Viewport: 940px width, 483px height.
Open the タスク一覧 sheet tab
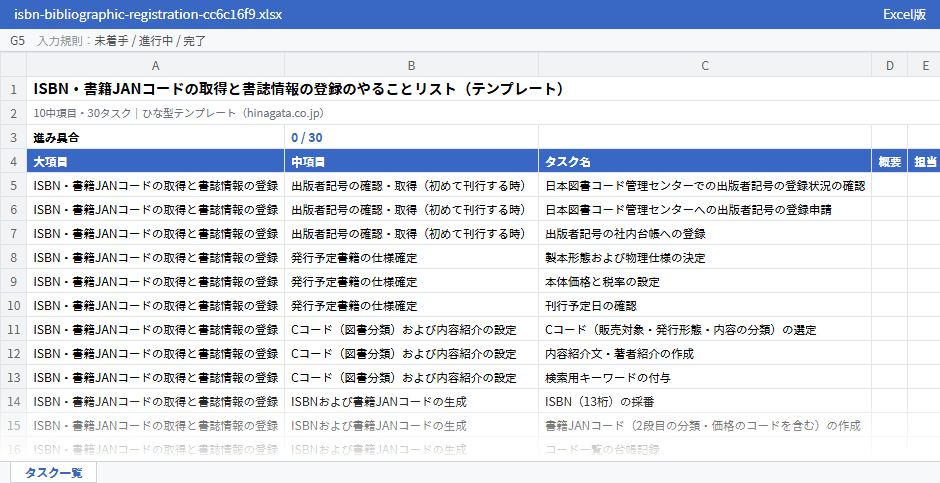point(53,472)
